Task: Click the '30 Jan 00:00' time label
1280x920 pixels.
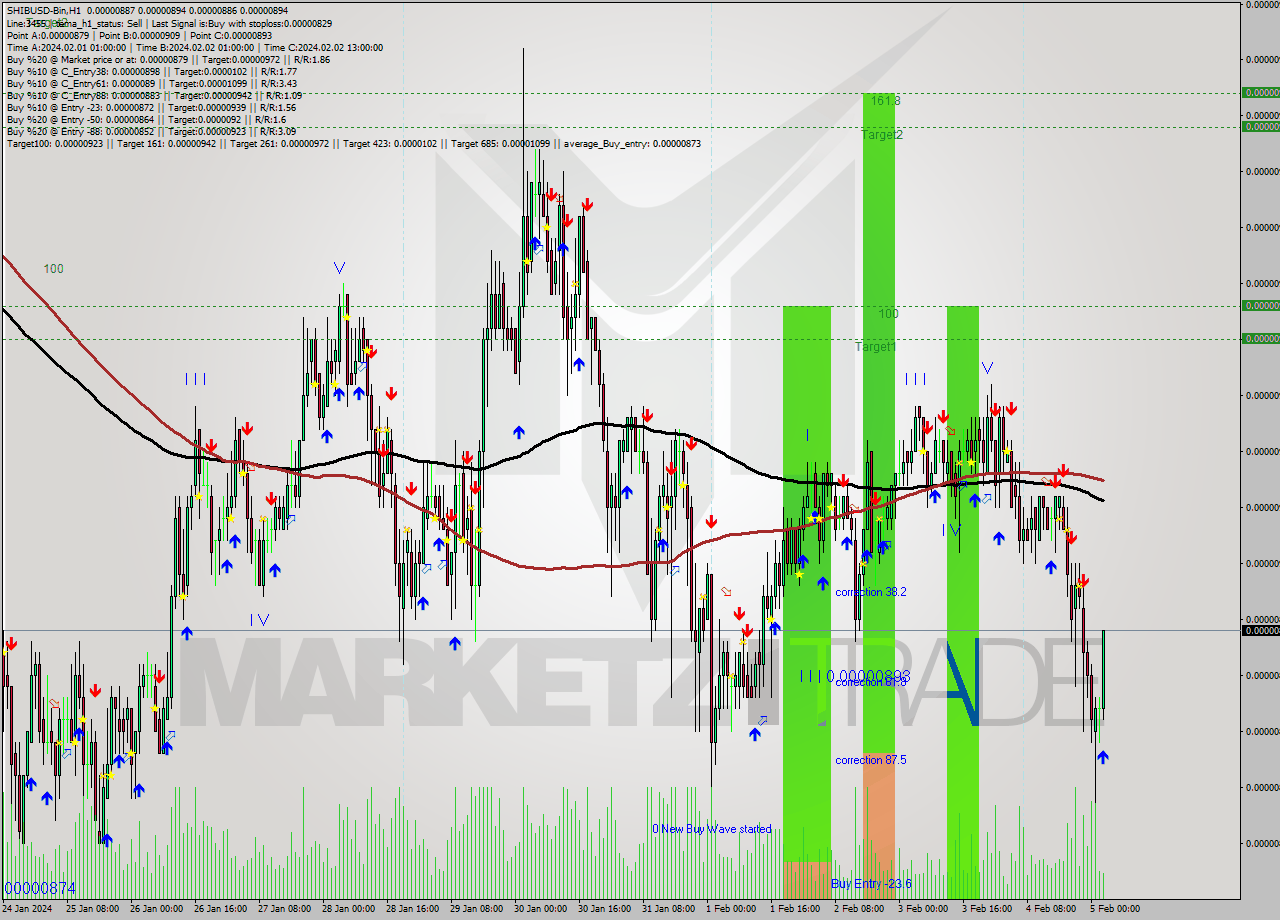Action: pyautogui.click(x=541, y=909)
